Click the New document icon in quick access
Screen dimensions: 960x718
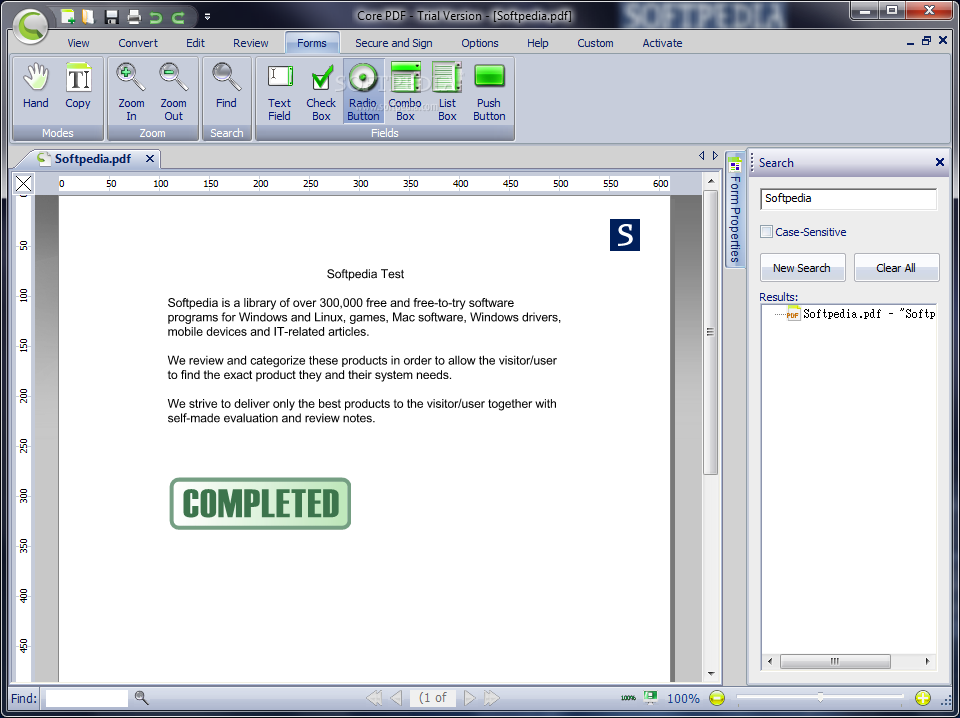(69, 17)
